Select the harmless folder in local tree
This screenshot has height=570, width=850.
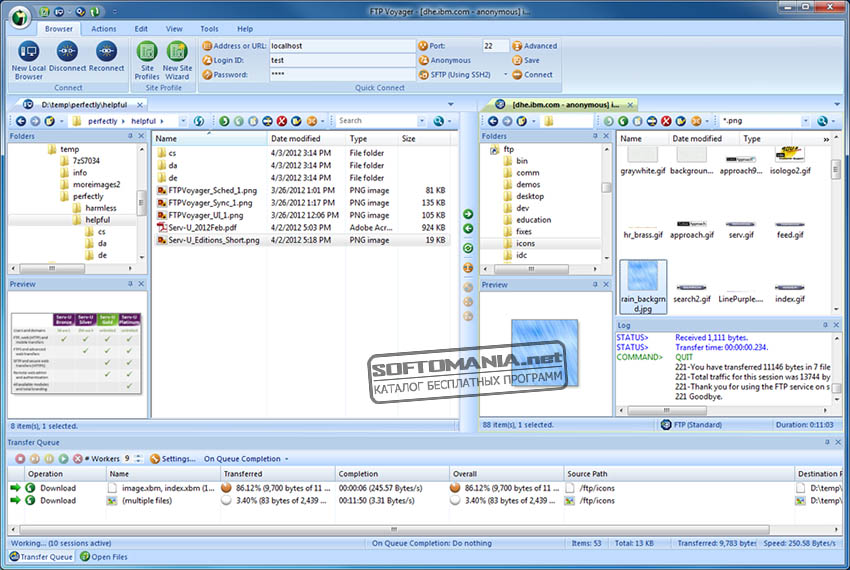95,208
